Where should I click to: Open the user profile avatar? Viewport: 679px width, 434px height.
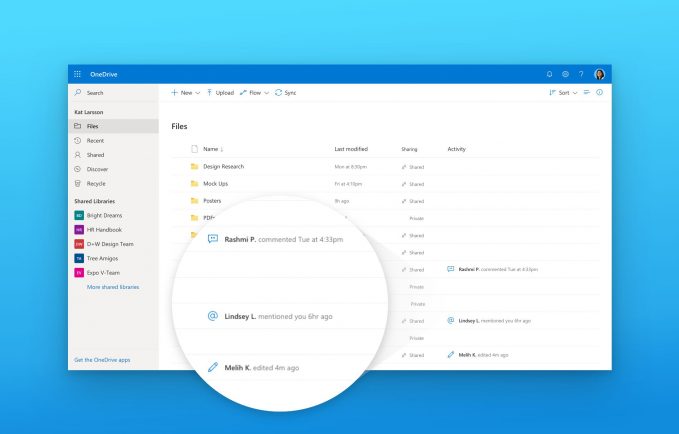599,74
